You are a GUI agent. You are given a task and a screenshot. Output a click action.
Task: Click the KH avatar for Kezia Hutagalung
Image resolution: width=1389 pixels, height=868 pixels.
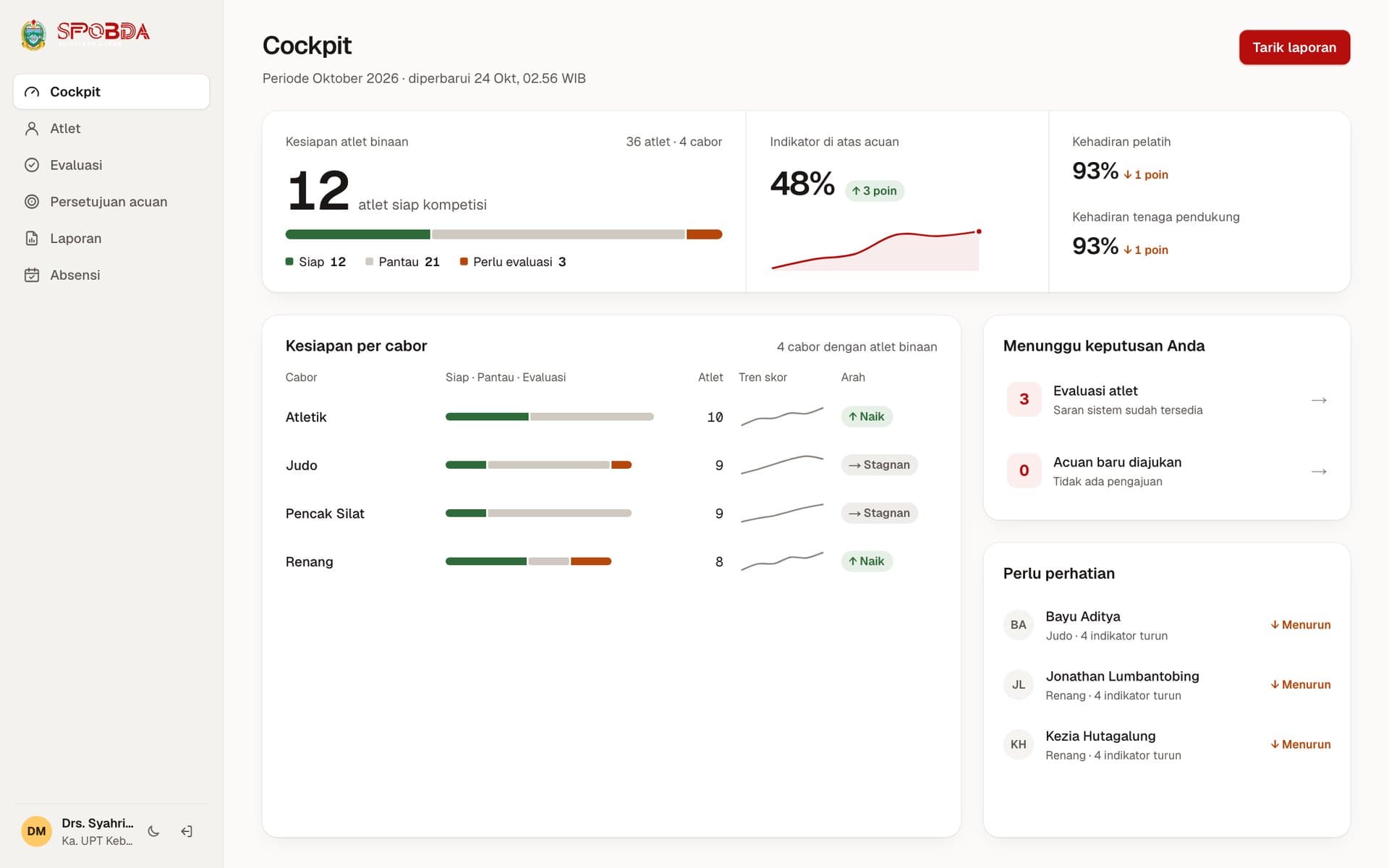point(1019,744)
